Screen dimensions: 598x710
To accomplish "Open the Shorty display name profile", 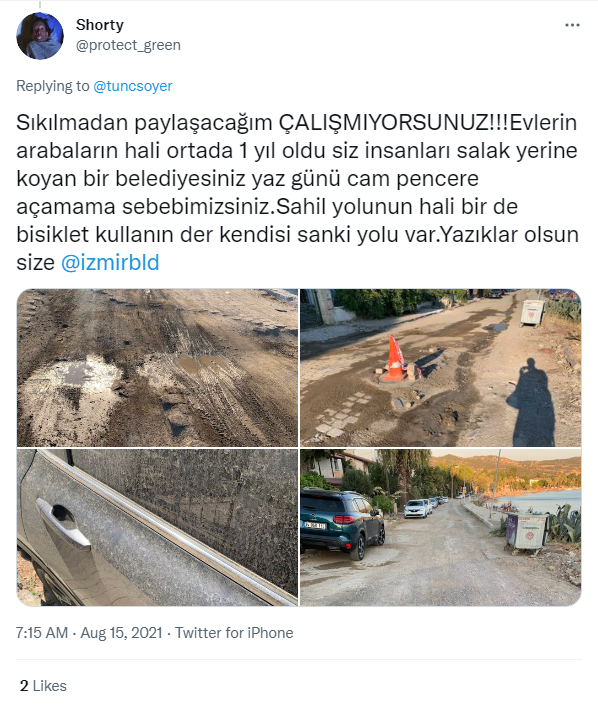I will pos(100,25).
